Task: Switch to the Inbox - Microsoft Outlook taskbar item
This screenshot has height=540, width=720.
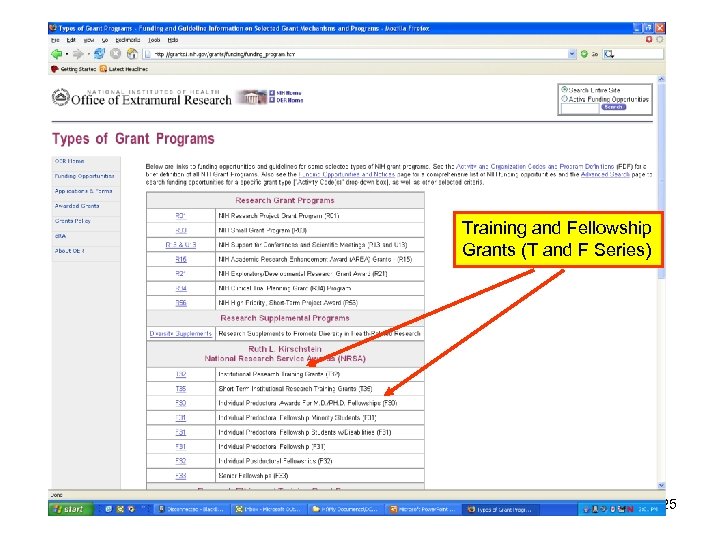Action: point(268,509)
